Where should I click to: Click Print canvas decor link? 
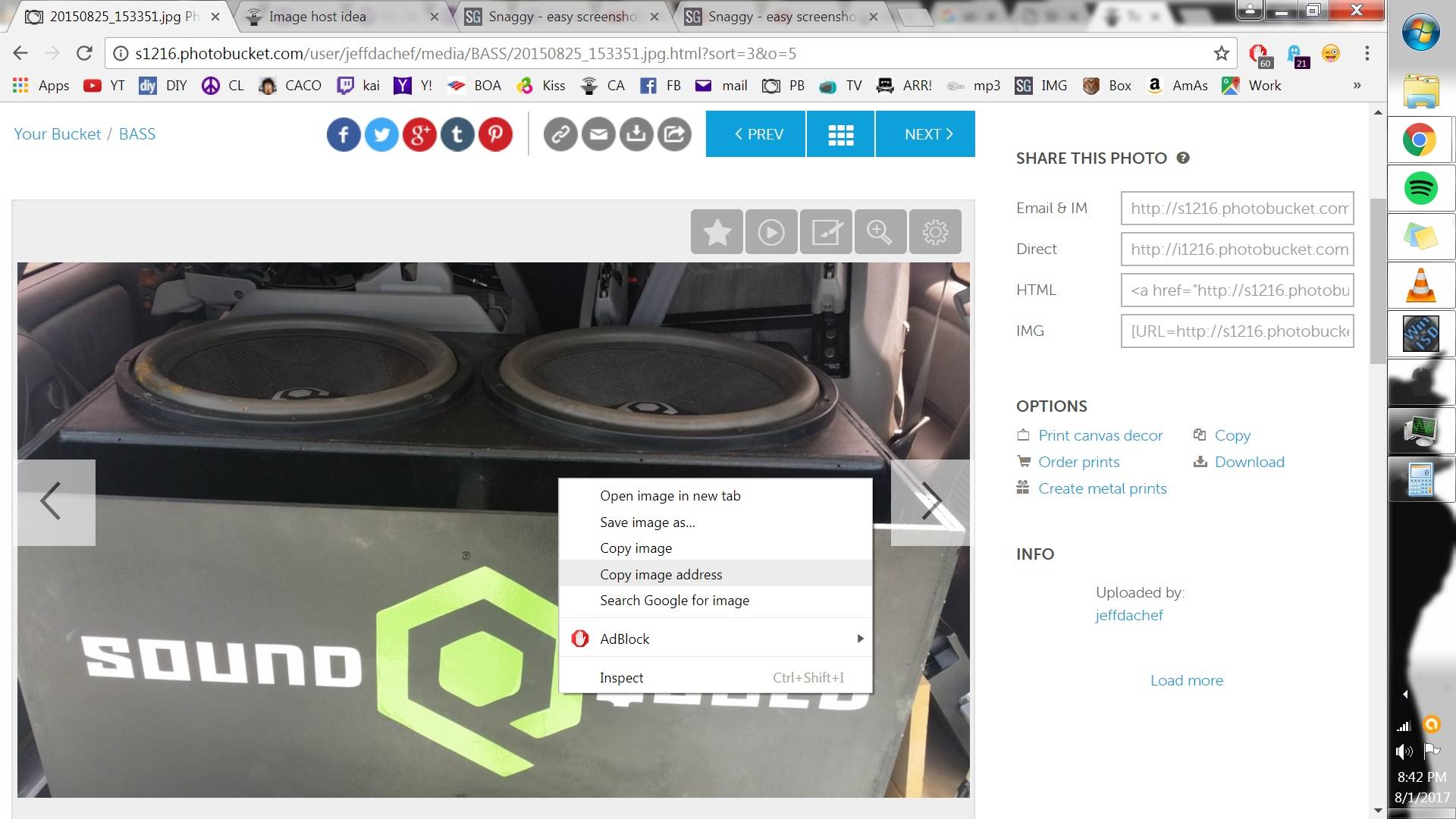pos(1100,435)
